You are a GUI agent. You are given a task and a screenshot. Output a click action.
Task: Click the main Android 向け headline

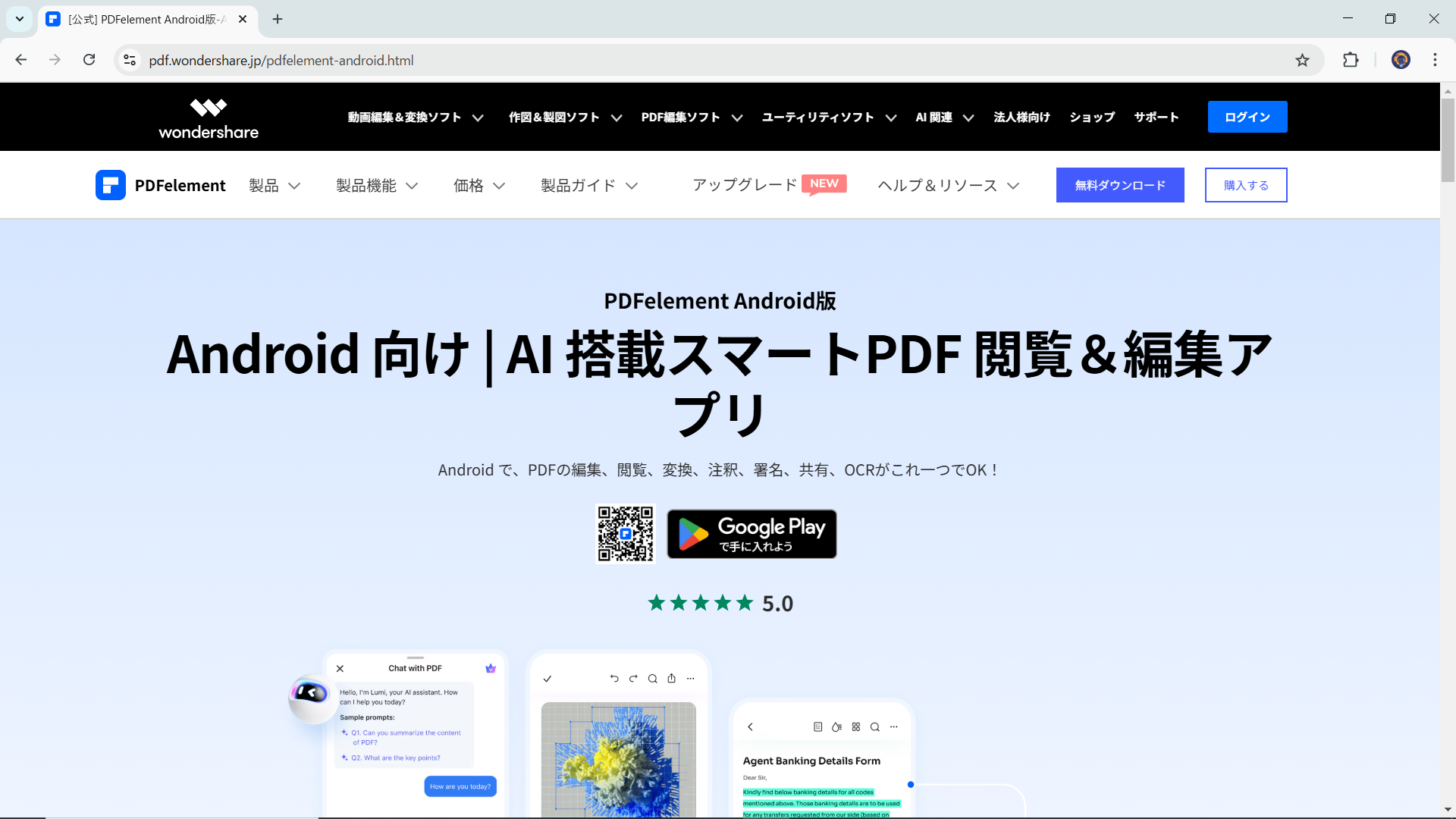pyautogui.click(x=720, y=384)
